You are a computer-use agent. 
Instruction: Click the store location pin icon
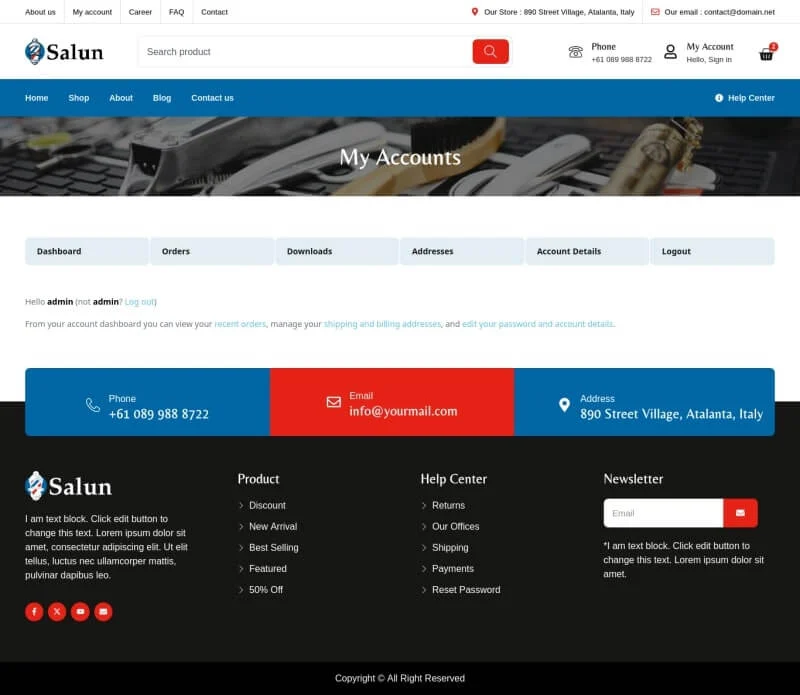coord(474,12)
